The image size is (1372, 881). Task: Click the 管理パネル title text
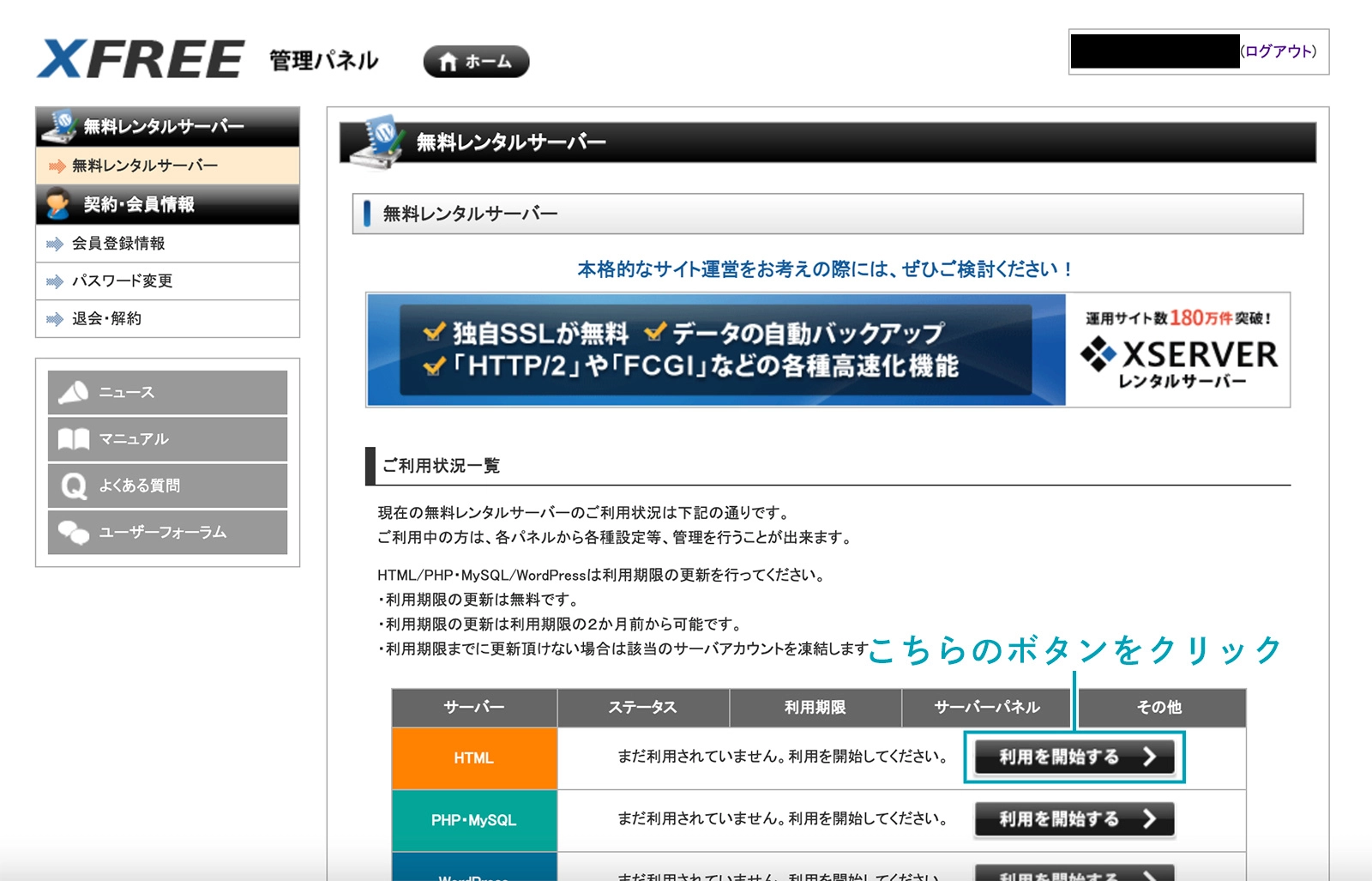(324, 61)
